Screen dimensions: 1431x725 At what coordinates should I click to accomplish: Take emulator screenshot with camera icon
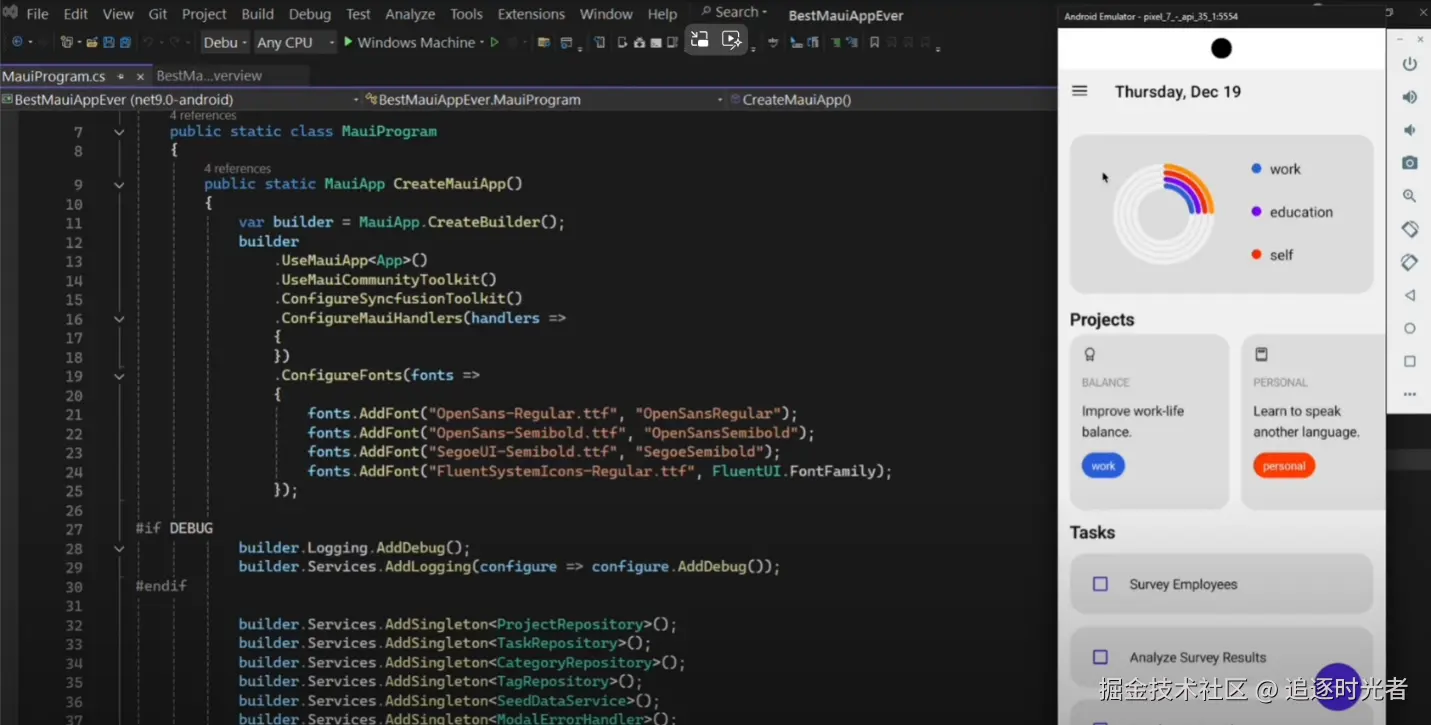pyautogui.click(x=1409, y=163)
